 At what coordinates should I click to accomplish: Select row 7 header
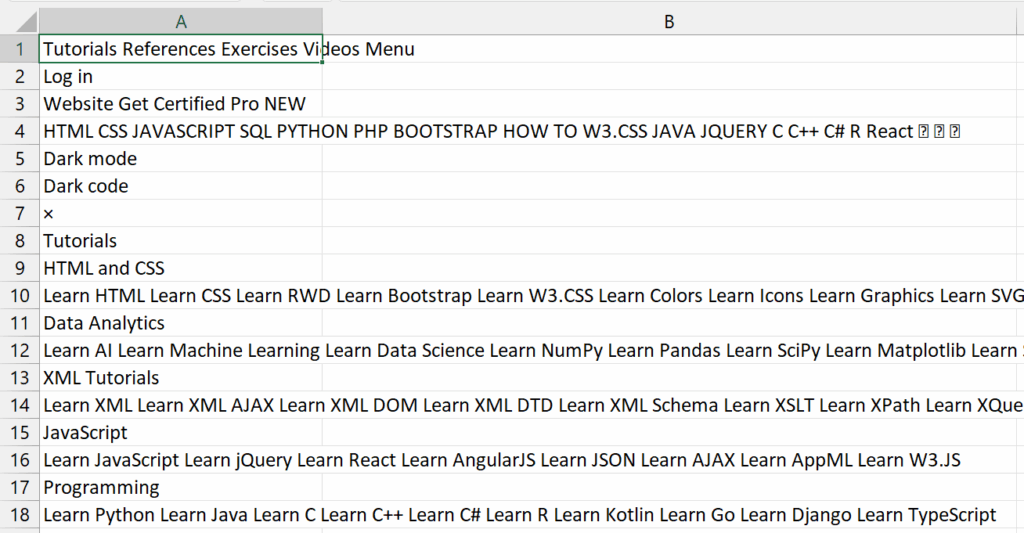(x=20, y=214)
